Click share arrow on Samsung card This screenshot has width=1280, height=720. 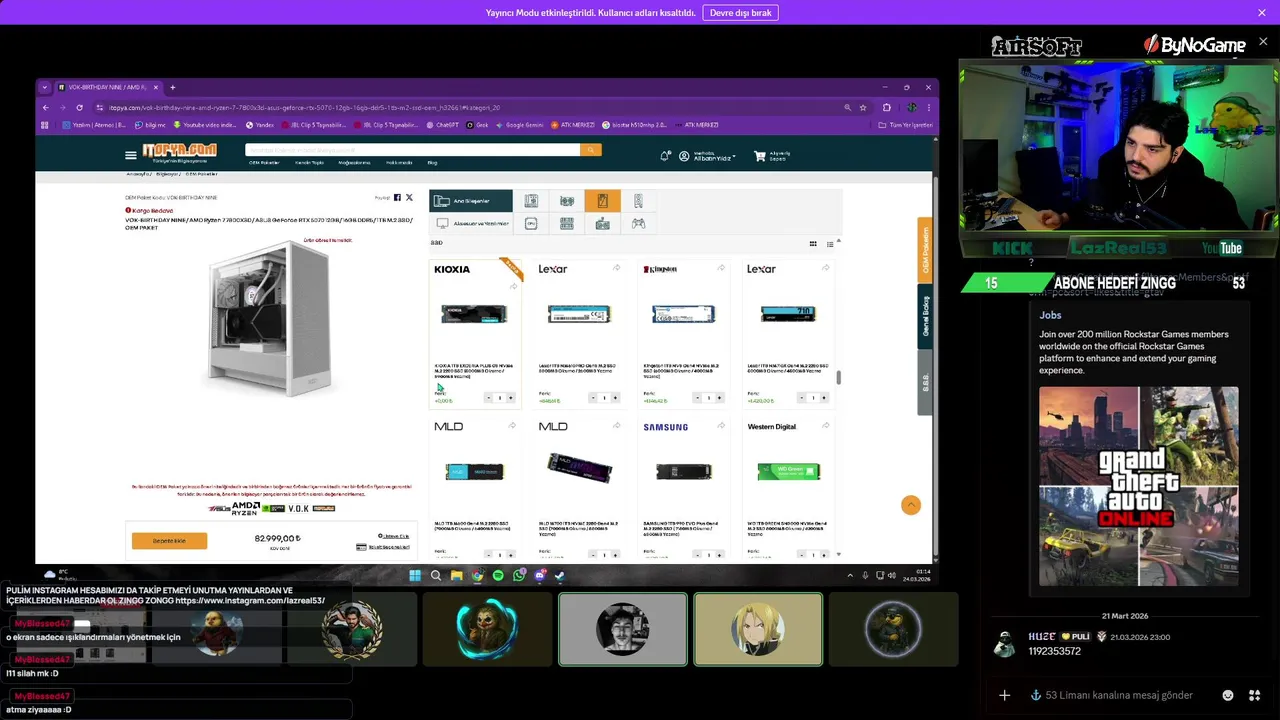(x=721, y=426)
